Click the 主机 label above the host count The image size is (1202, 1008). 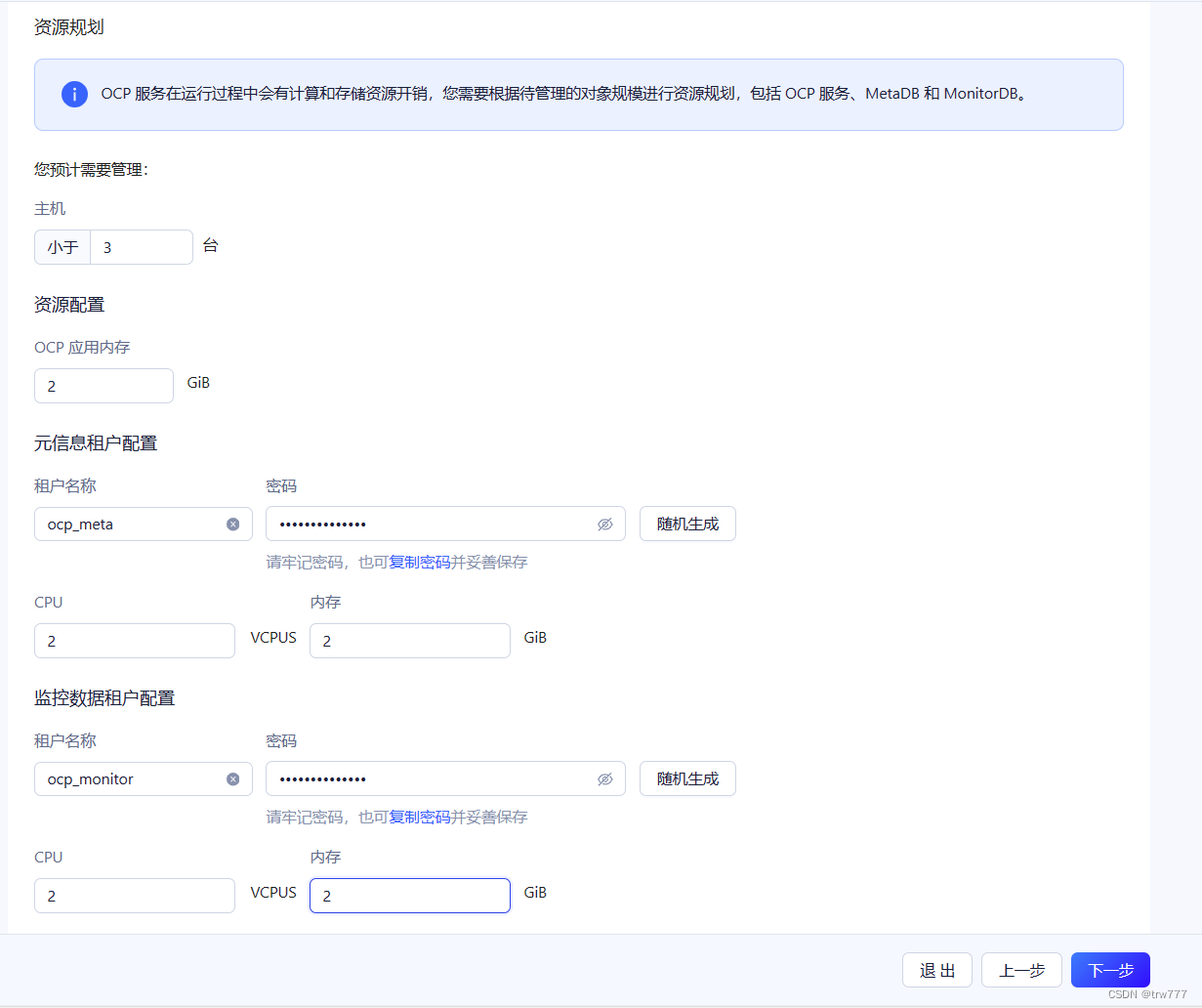pyautogui.click(x=50, y=209)
